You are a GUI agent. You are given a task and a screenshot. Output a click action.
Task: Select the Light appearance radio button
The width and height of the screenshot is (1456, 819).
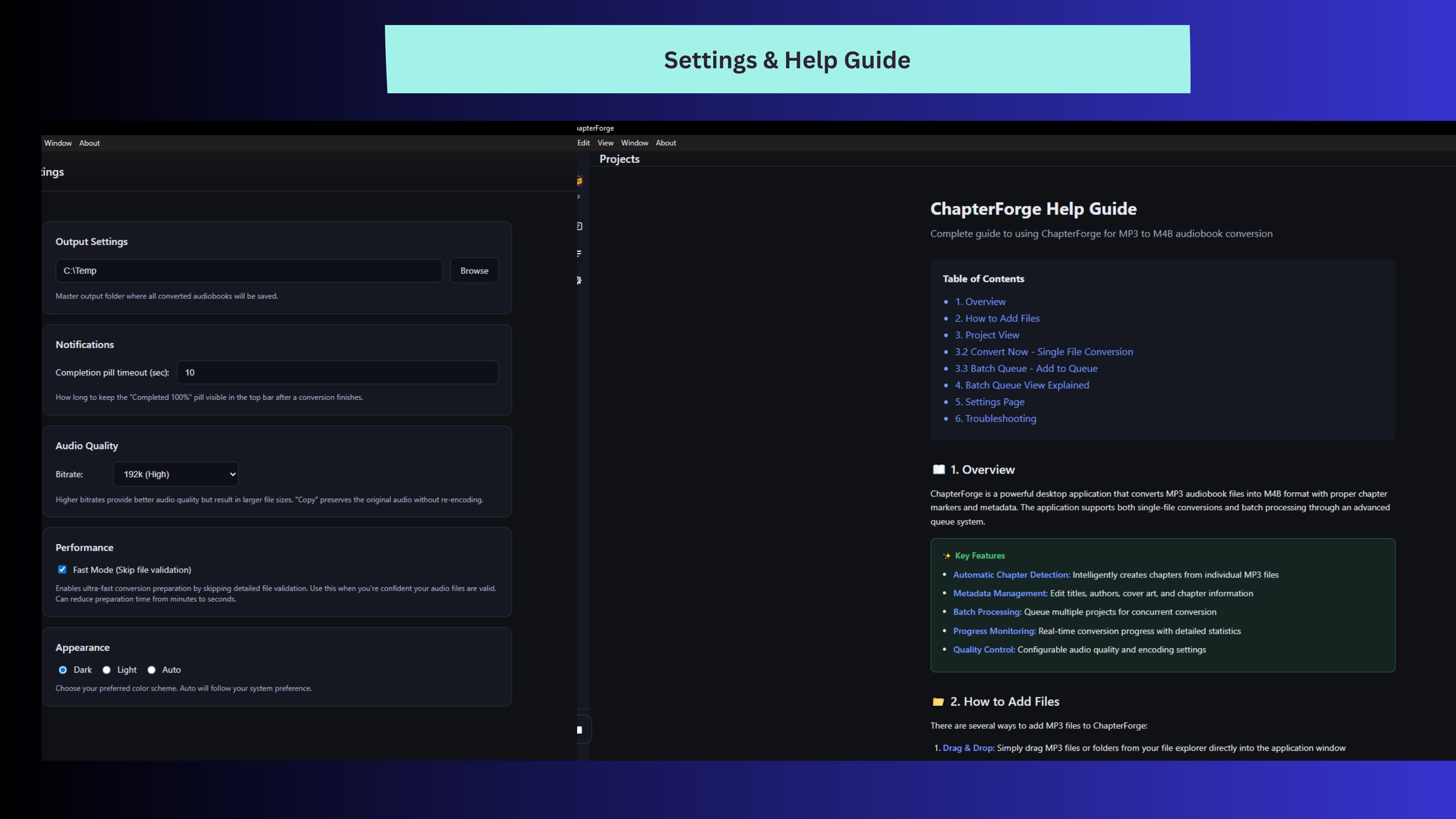(x=106, y=670)
